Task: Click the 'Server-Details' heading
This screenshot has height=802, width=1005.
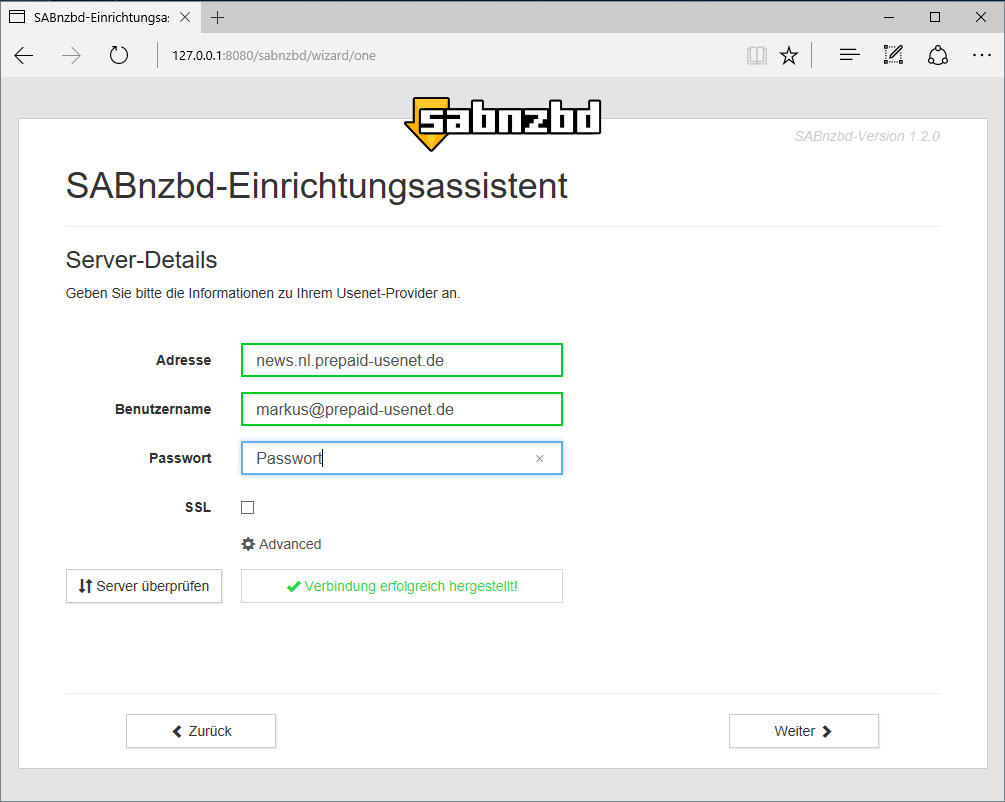Action: (142, 260)
